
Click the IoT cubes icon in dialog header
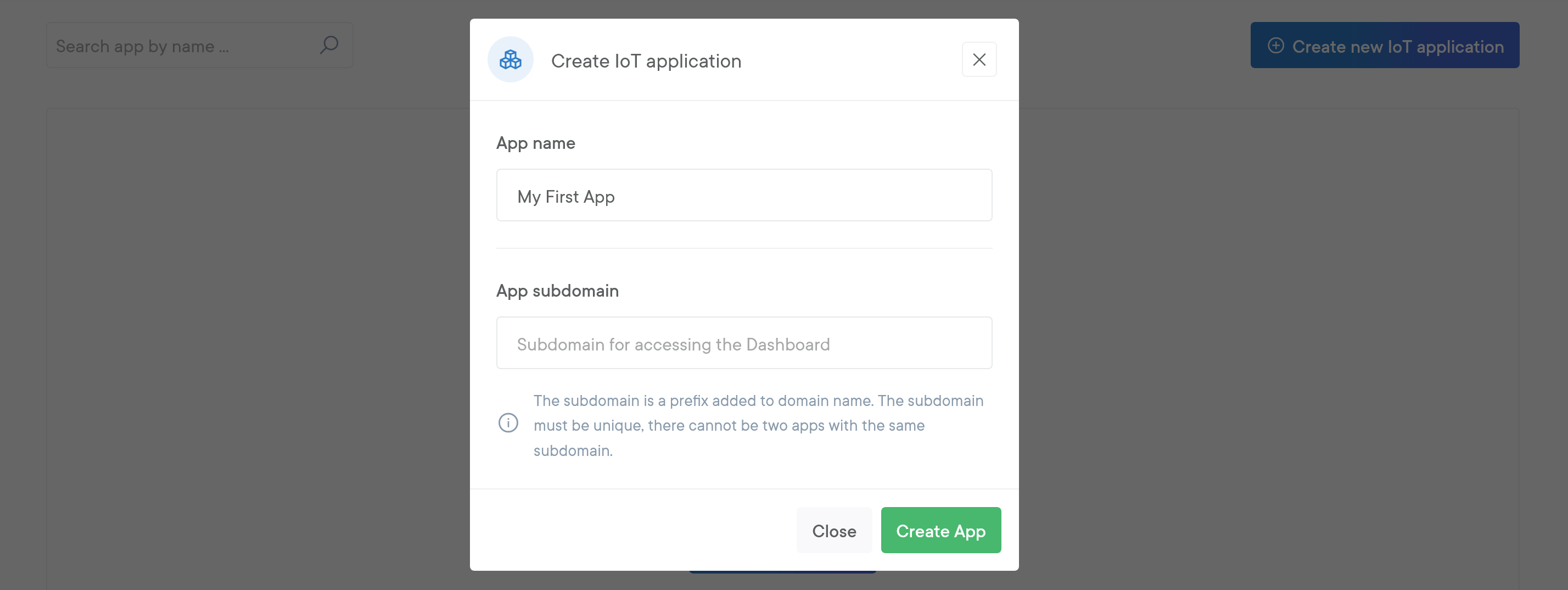(x=510, y=60)
